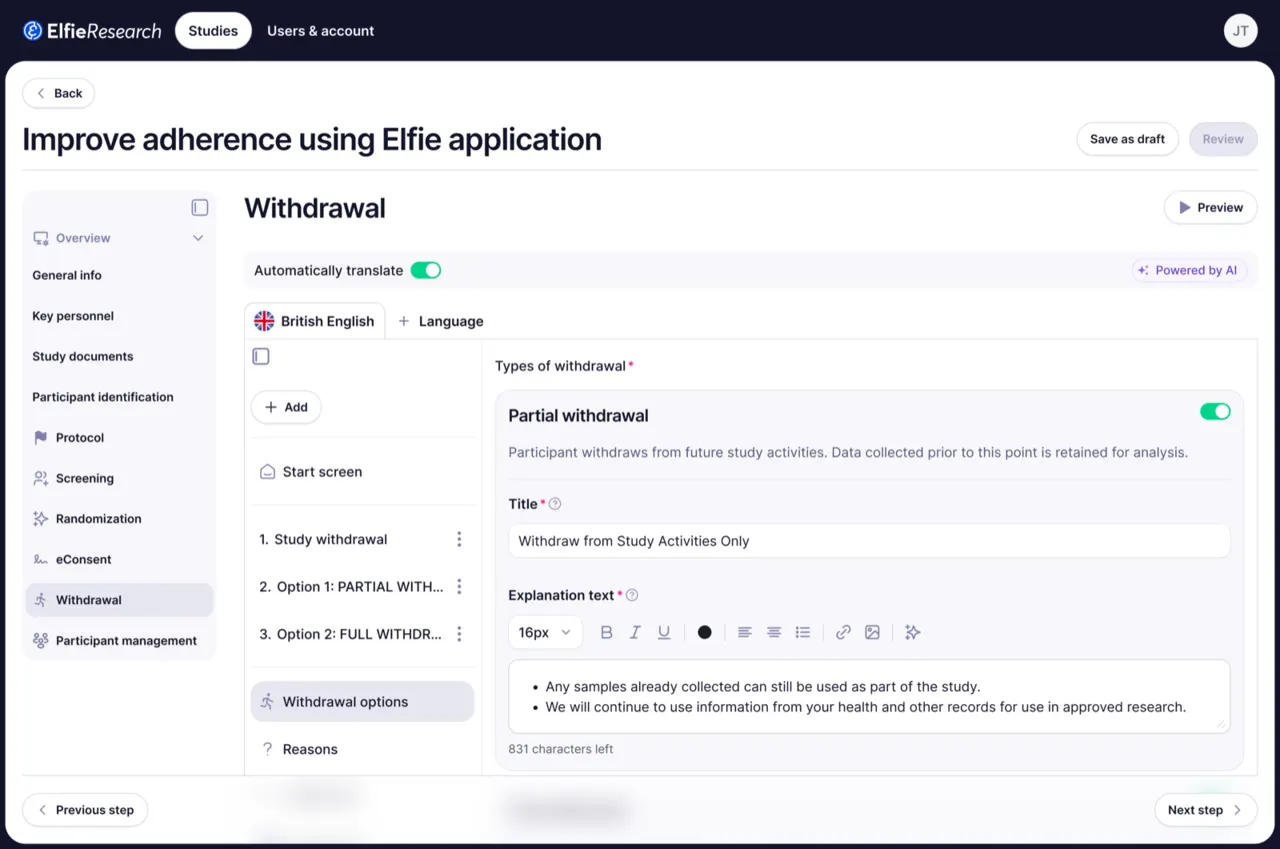
Task: Go to the Next step
Action: pos(1205,810)
